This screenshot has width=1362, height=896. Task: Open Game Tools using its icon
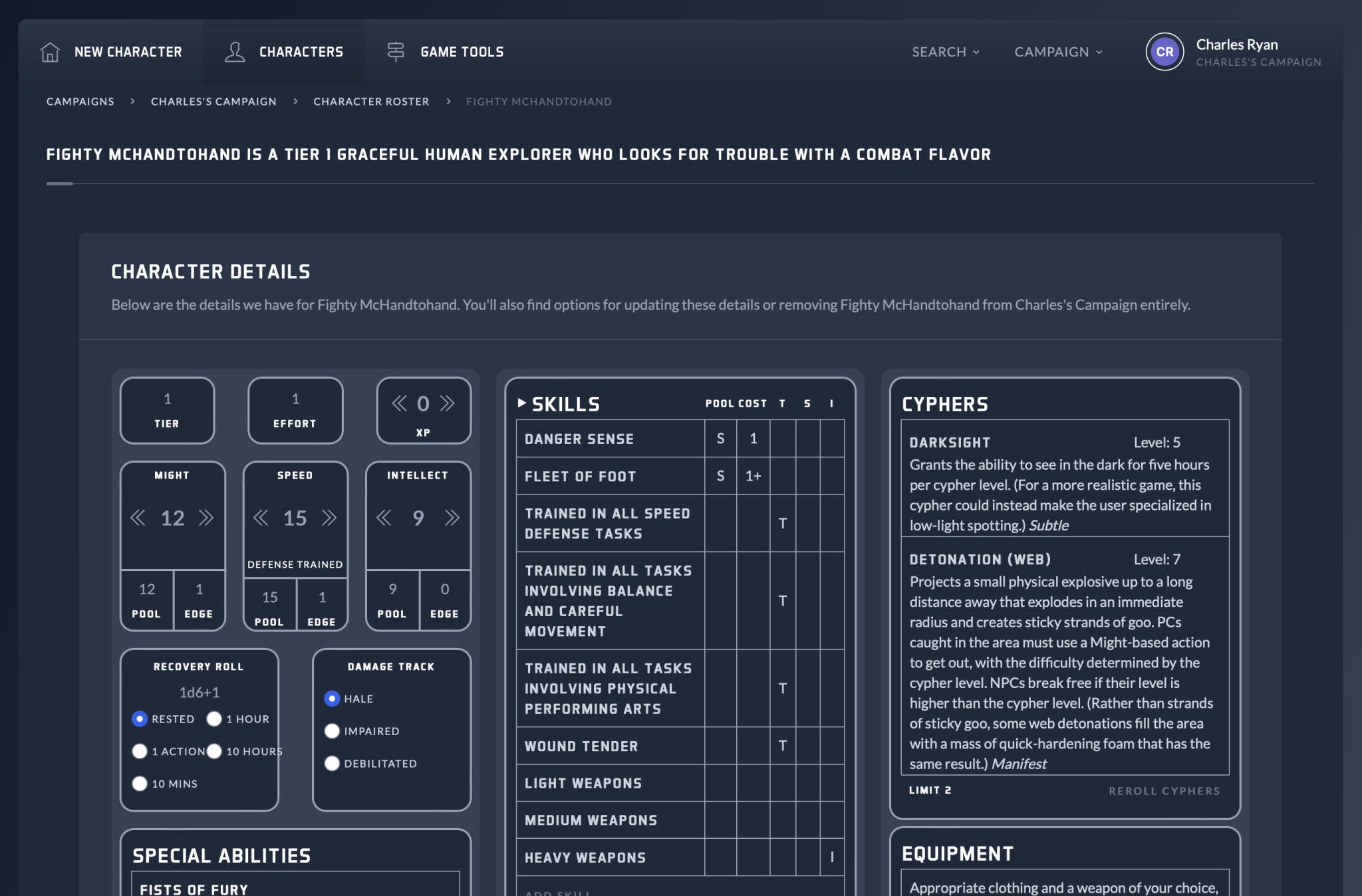(396, 51)
